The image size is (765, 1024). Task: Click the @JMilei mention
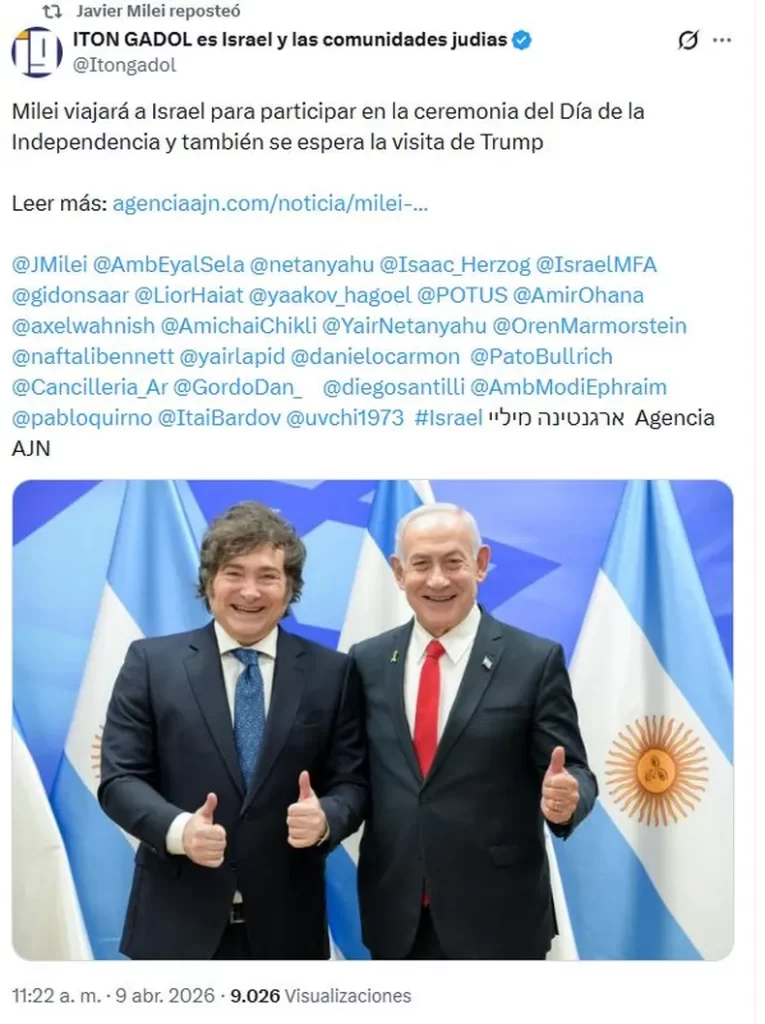click(50, 264)
